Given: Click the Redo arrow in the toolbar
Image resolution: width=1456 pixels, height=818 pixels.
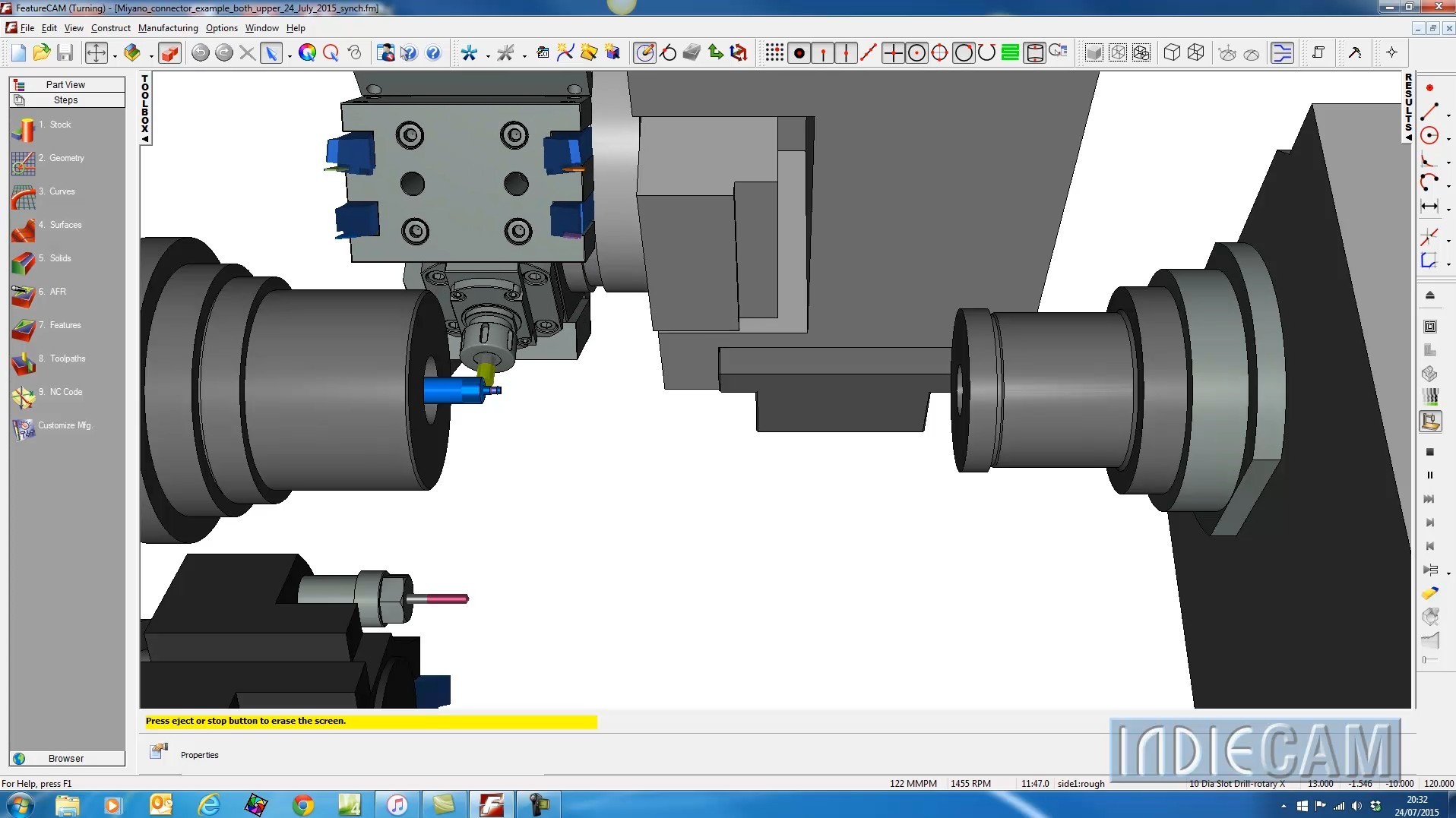Looking at the screenshot, I should coord(224,52).
